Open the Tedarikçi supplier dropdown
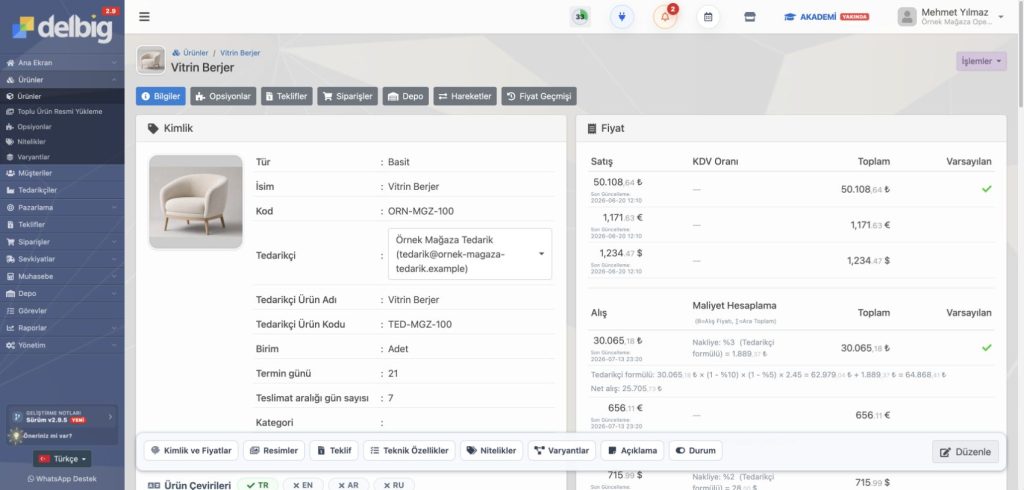 pyautogui.click(x=470, y=254)
